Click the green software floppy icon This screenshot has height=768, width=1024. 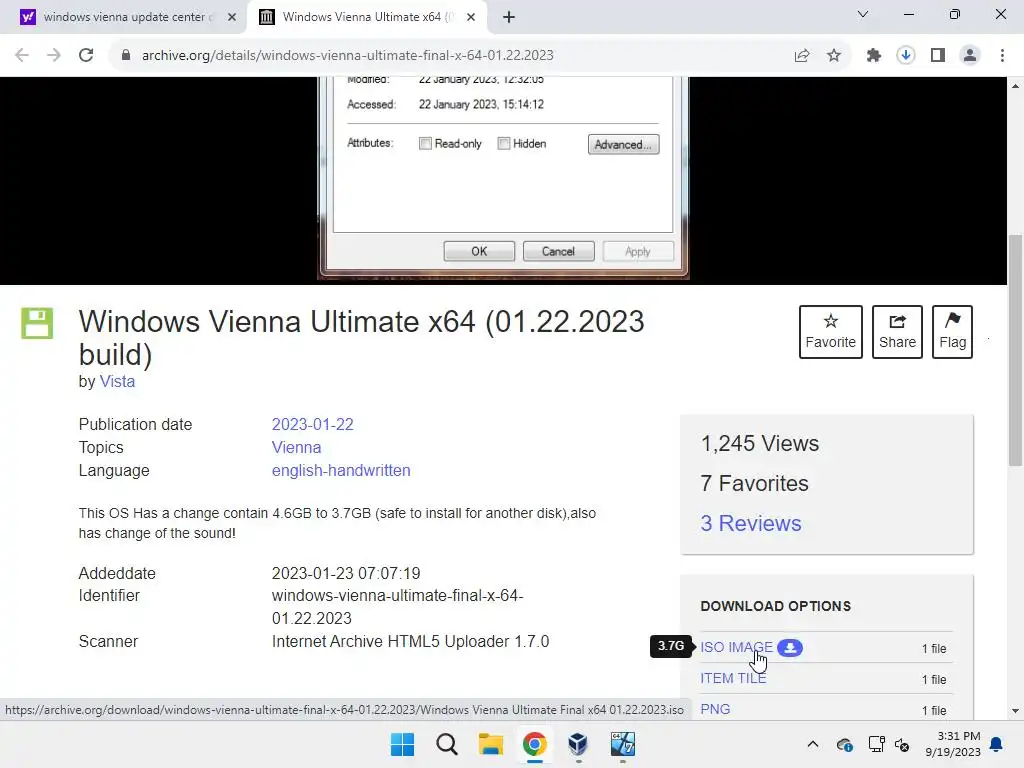click(37, 323)
